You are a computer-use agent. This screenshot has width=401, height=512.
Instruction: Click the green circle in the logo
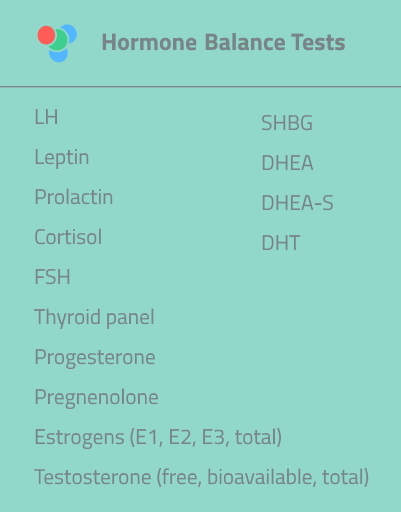click(58, 40)
